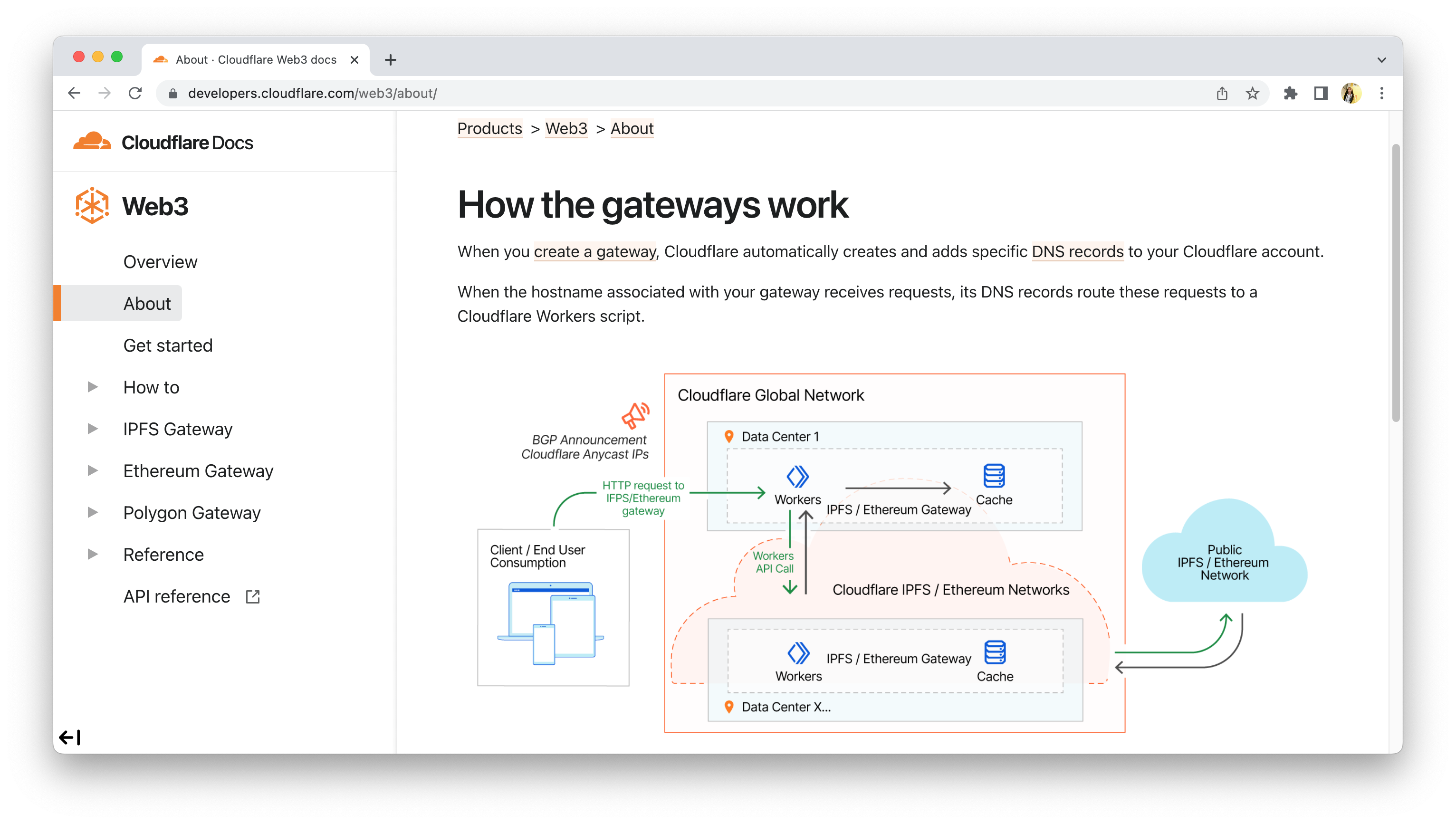This screenshot has height=824, width=1456.
Task: Click the Data Center 1 location pin
Action: coord(729,436)
